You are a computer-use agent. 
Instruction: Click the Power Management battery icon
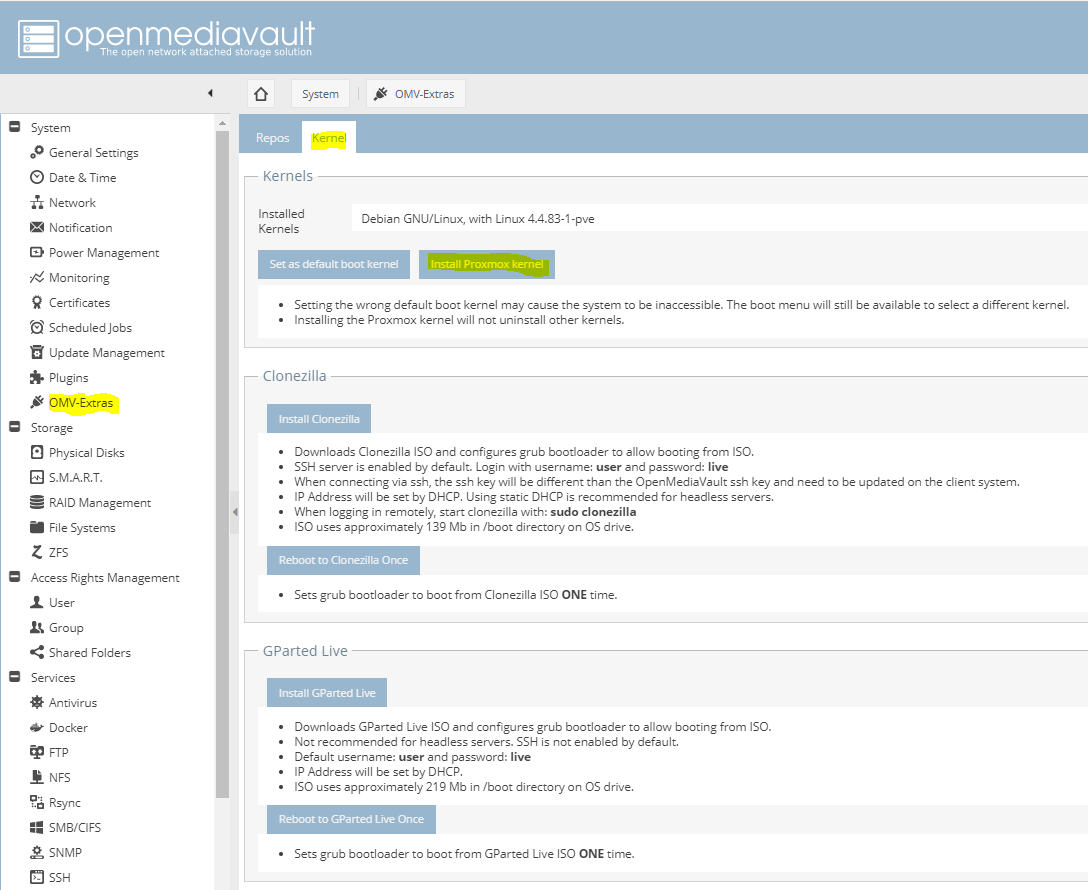37,252
